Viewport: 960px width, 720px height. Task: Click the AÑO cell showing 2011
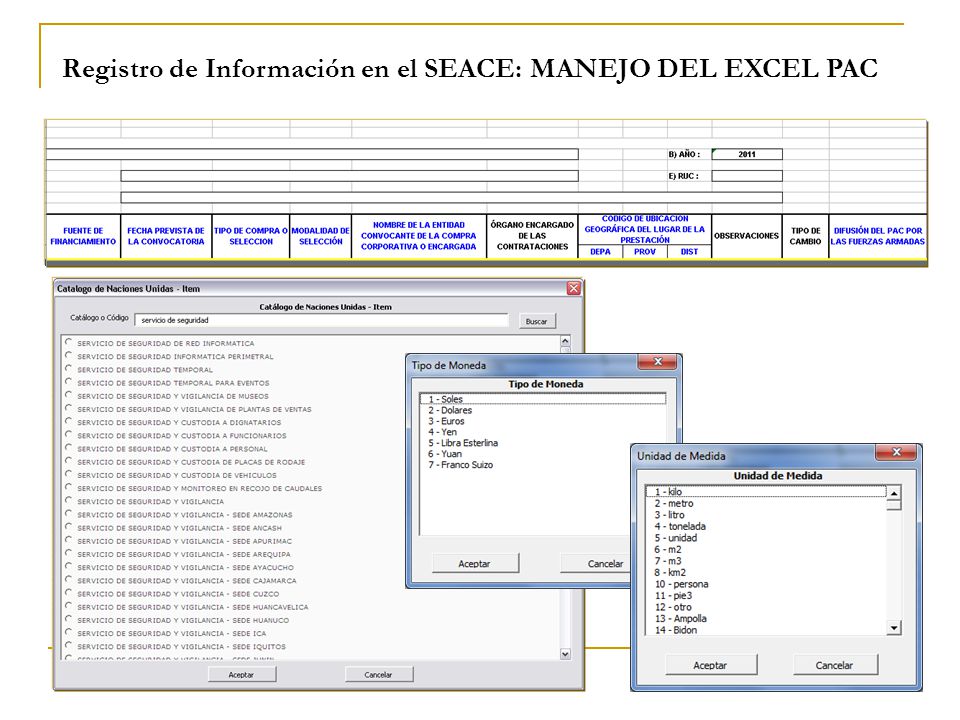(747, 154)
